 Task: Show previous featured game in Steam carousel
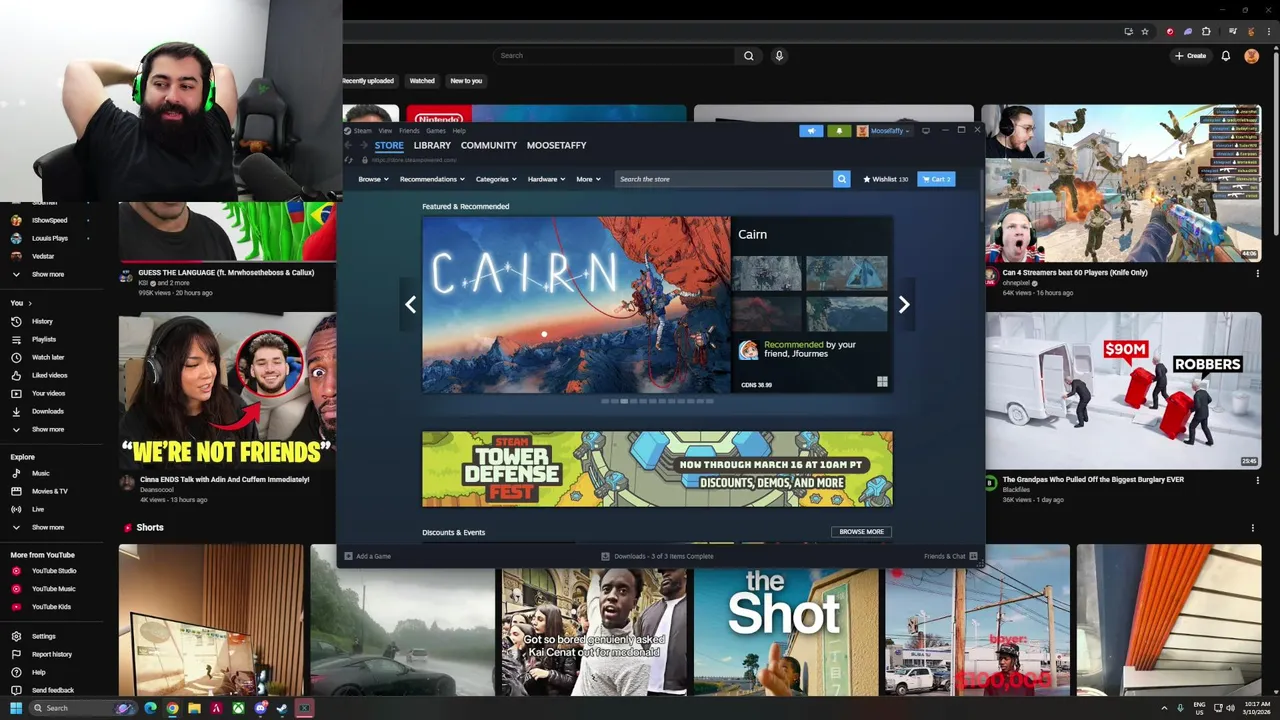click(x=410, y=305)
